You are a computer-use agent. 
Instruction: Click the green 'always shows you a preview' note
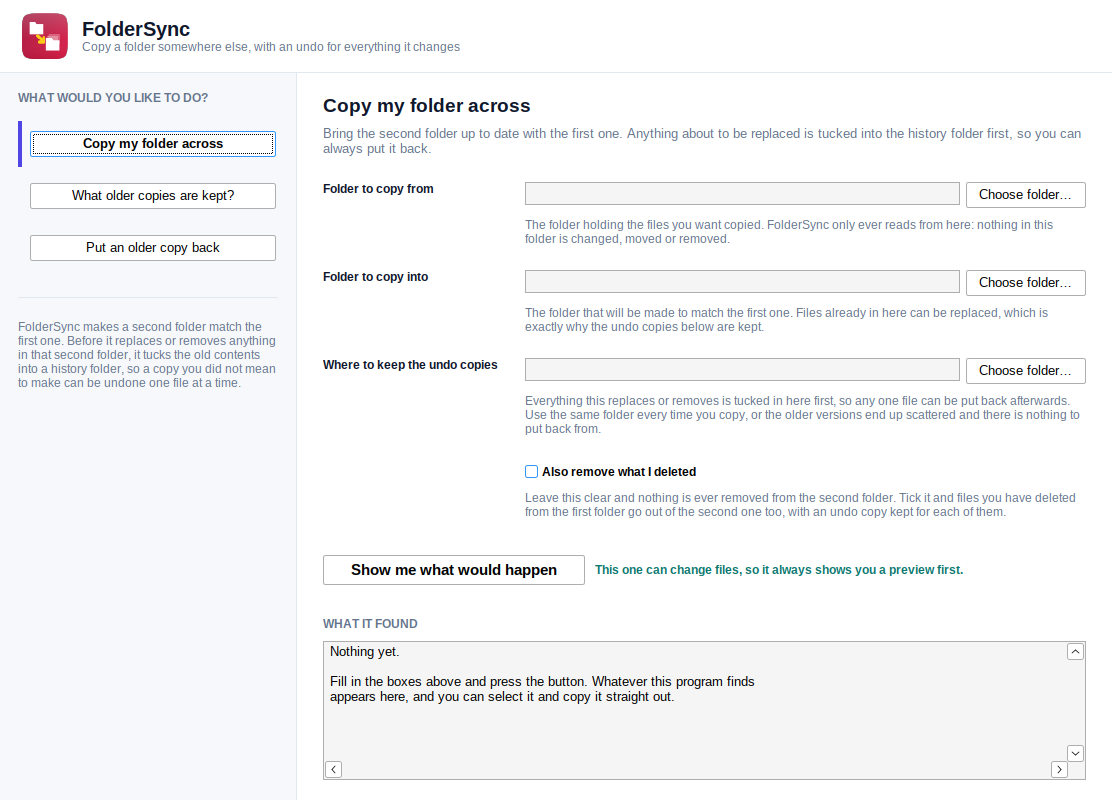pos(779,570)
